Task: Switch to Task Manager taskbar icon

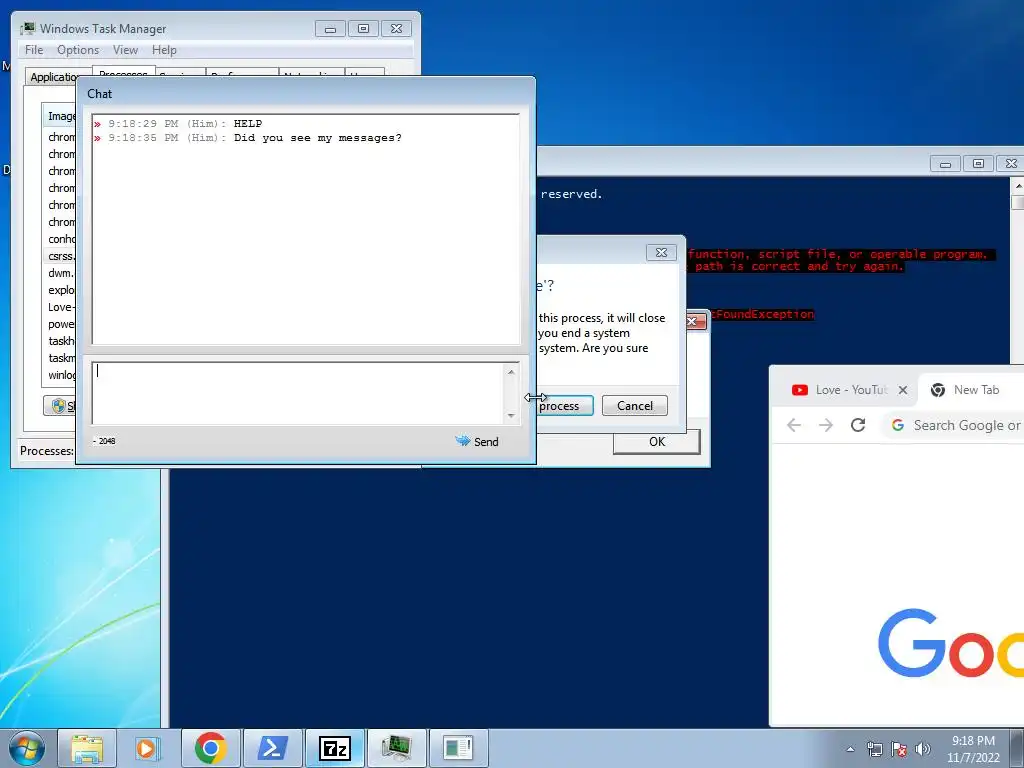Action: tap(396, 748)
